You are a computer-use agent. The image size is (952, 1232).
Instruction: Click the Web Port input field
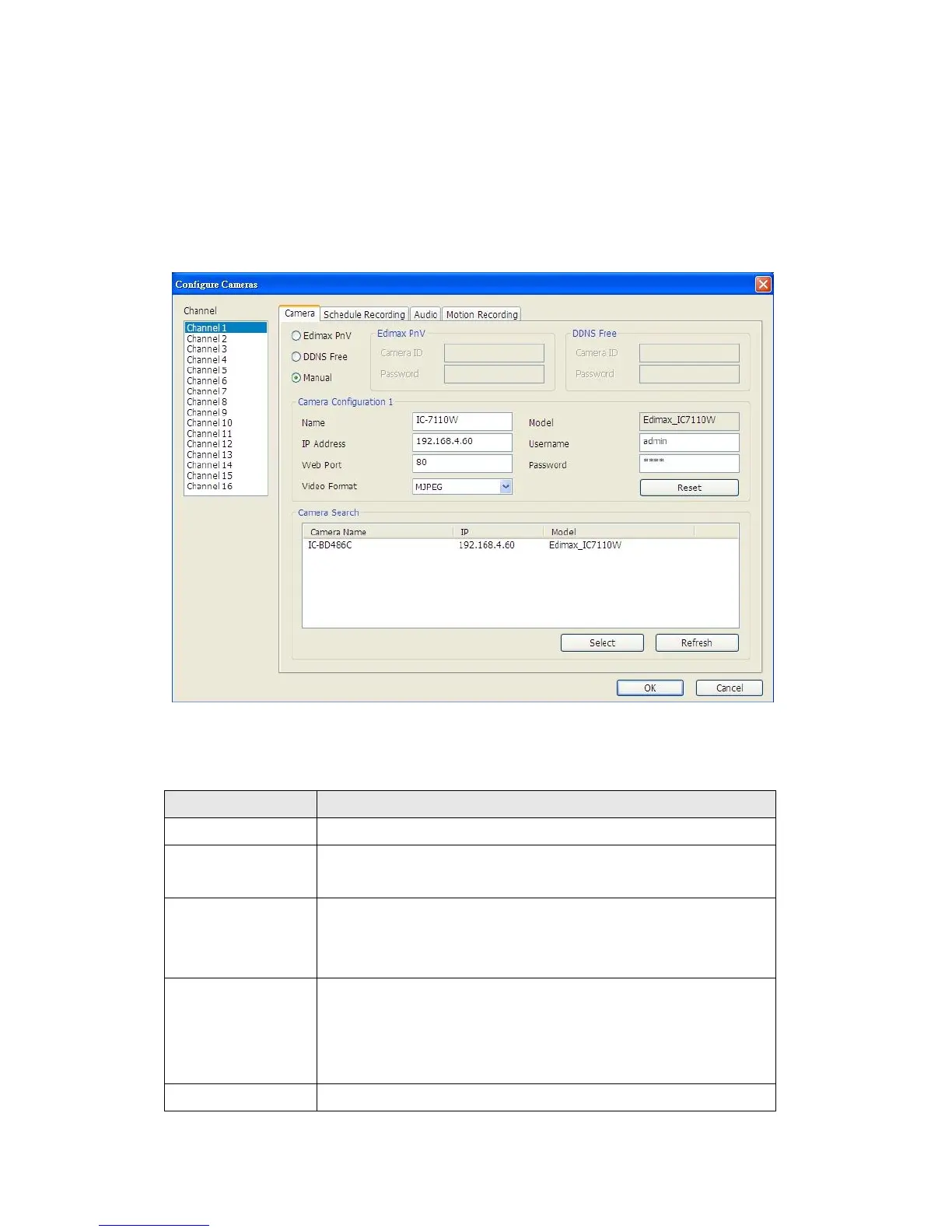coord(462,463)
